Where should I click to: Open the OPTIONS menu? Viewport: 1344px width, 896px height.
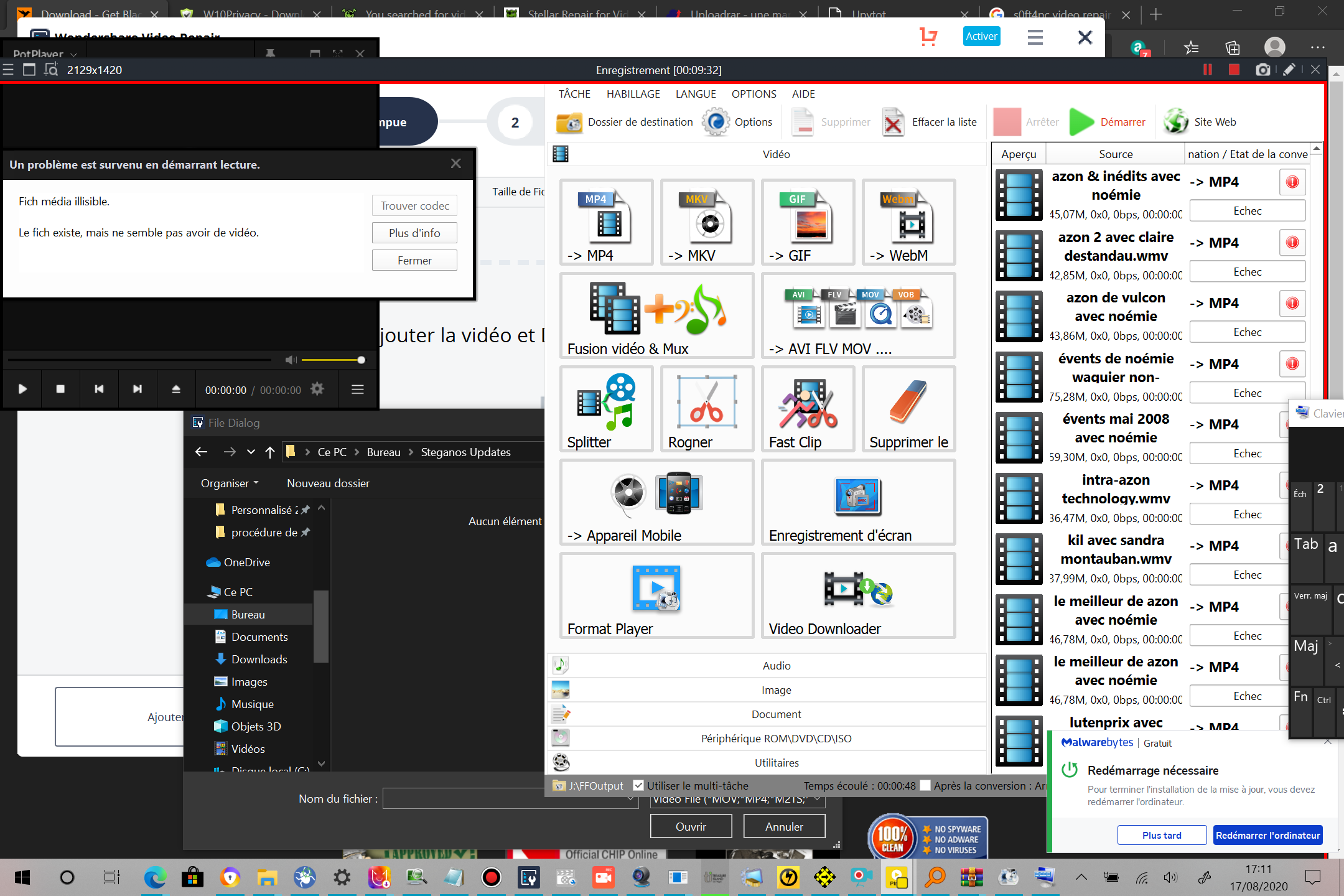coord(754,94)
